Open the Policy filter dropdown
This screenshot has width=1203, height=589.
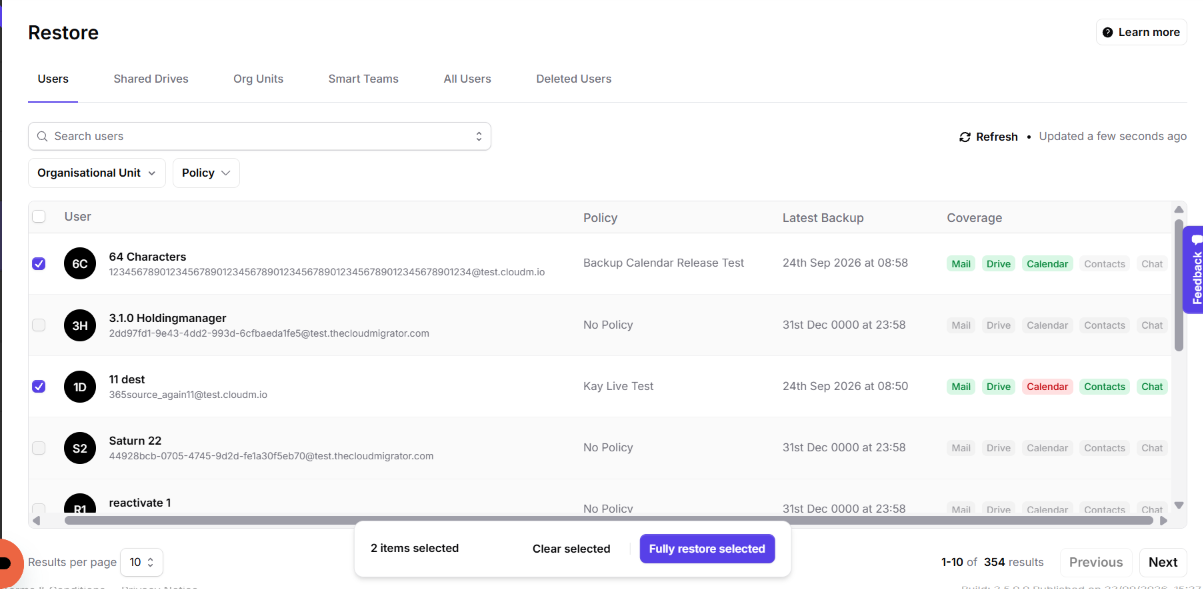click(206, 173)
